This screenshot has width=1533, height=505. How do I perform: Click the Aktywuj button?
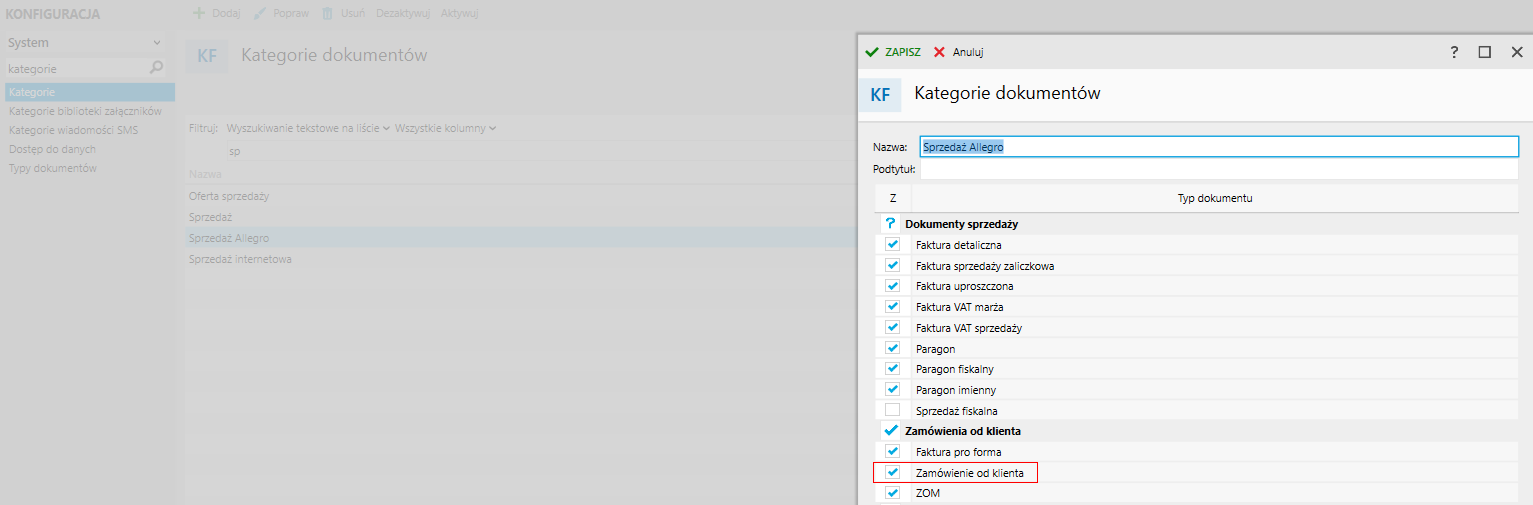tap(459, 14)
